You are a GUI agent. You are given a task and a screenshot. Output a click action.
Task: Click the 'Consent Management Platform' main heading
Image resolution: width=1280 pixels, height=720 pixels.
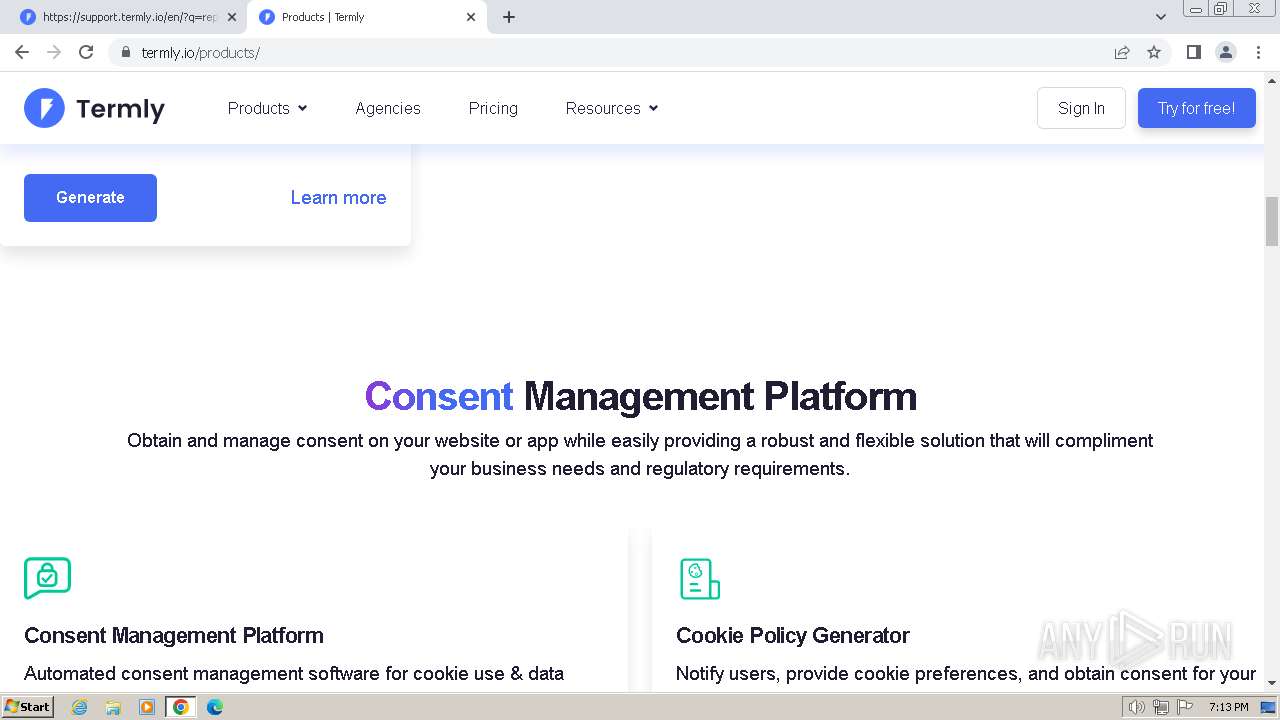tap(641, 397)
